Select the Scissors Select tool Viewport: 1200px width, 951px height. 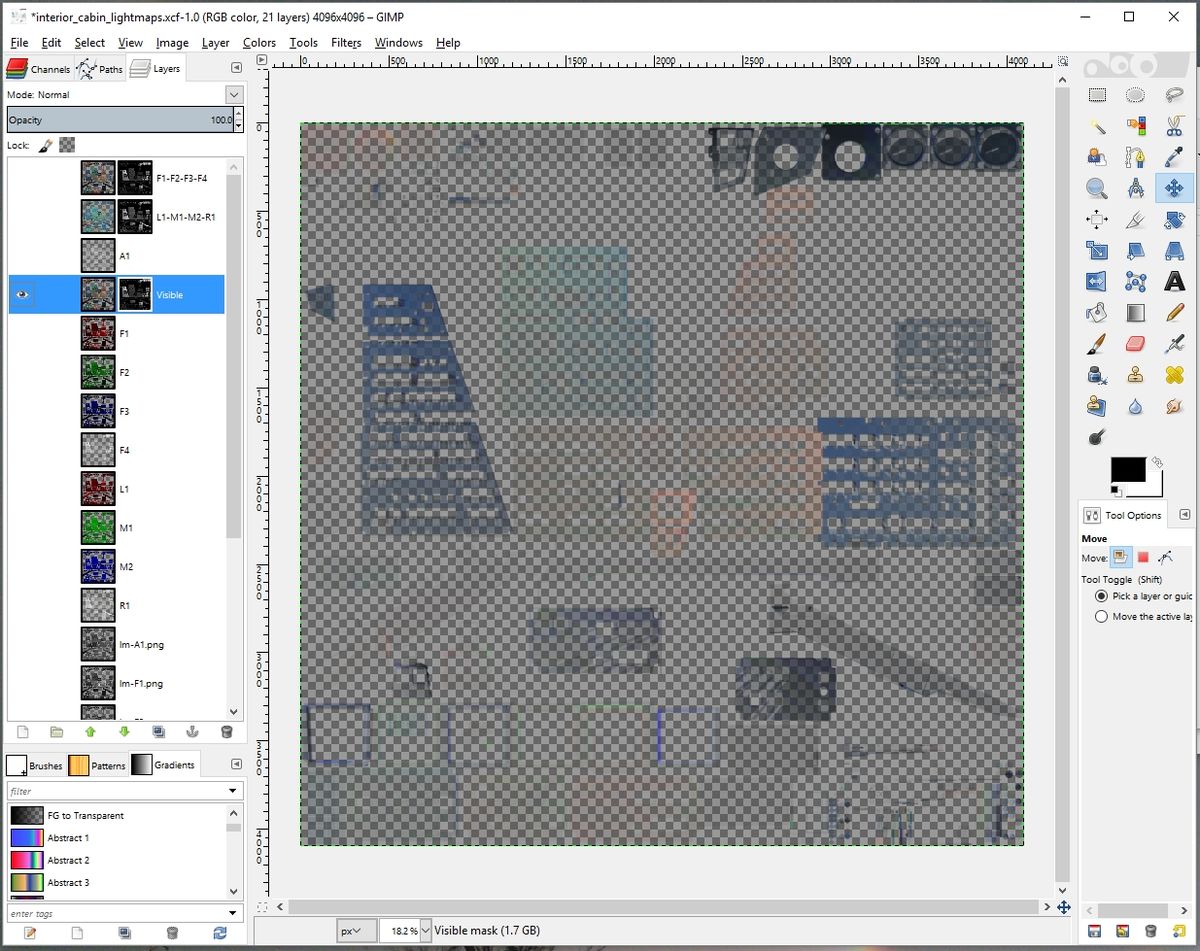[1174, 125]
